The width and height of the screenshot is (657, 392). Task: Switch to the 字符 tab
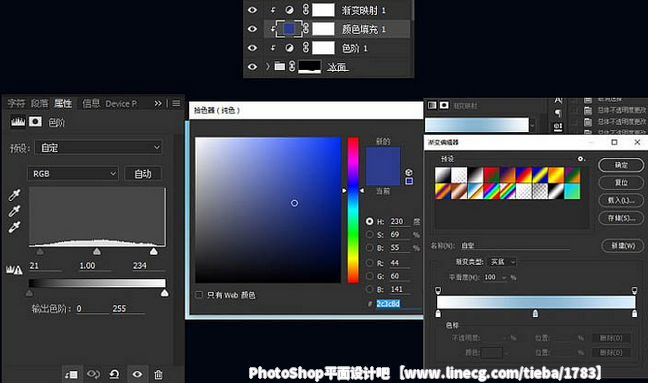16,103
